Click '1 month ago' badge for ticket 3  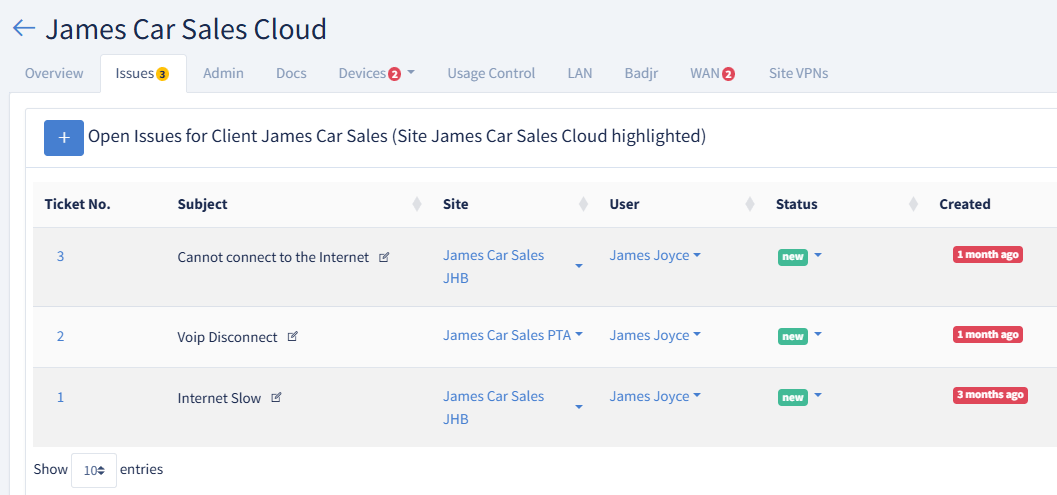988,255
